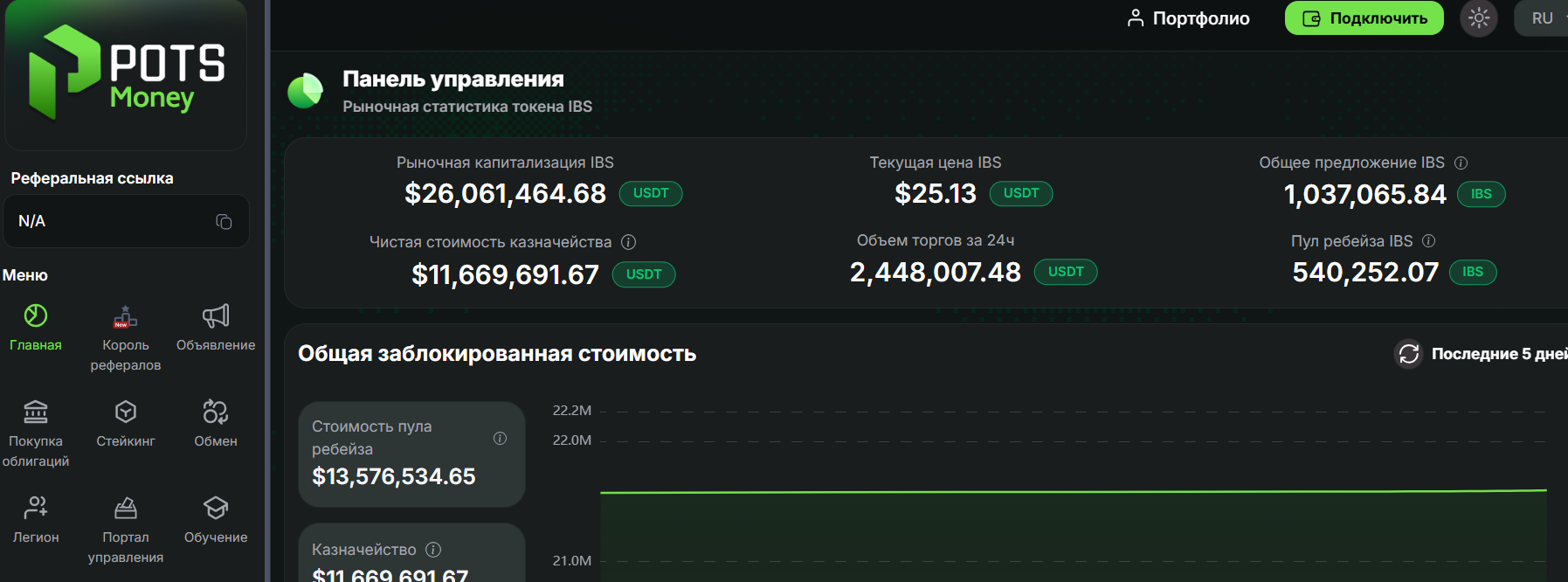
Task: Select the Стоимость пула ребейза card
Action: pyautogui.click(x=411, y=454)
